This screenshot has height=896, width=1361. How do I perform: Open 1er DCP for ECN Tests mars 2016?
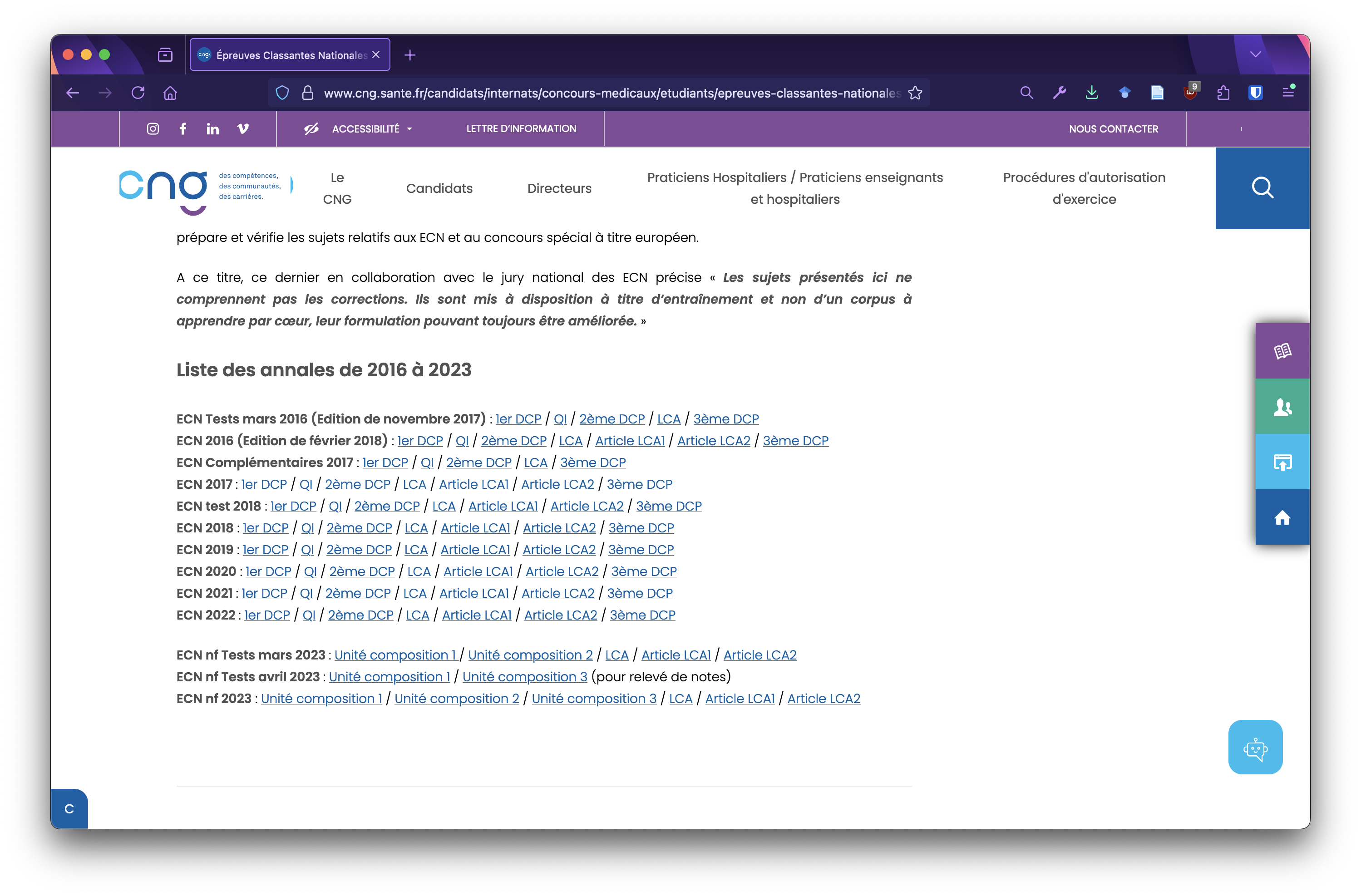click(518, 419)
